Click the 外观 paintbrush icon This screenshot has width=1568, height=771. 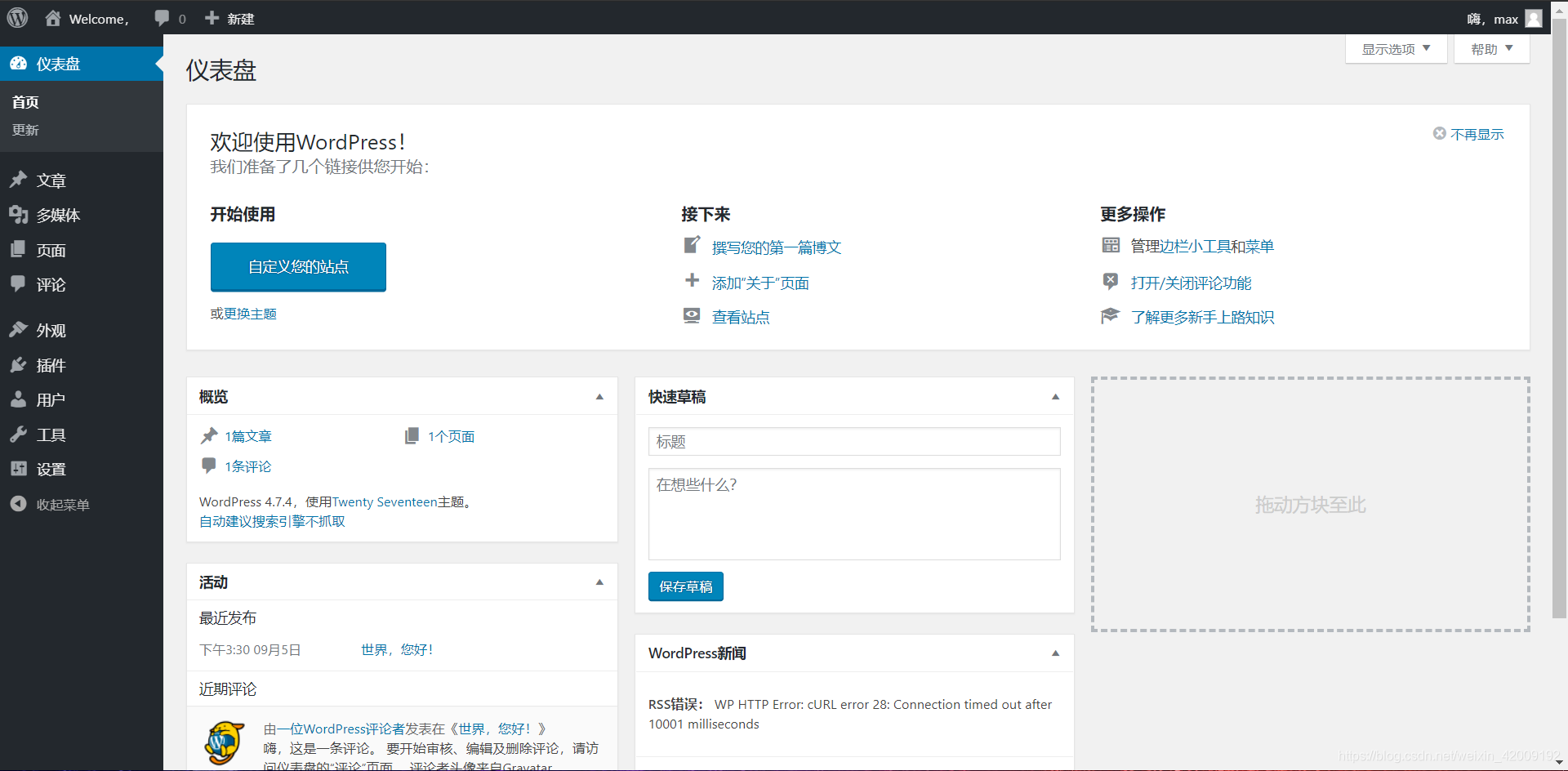point(18,329)
